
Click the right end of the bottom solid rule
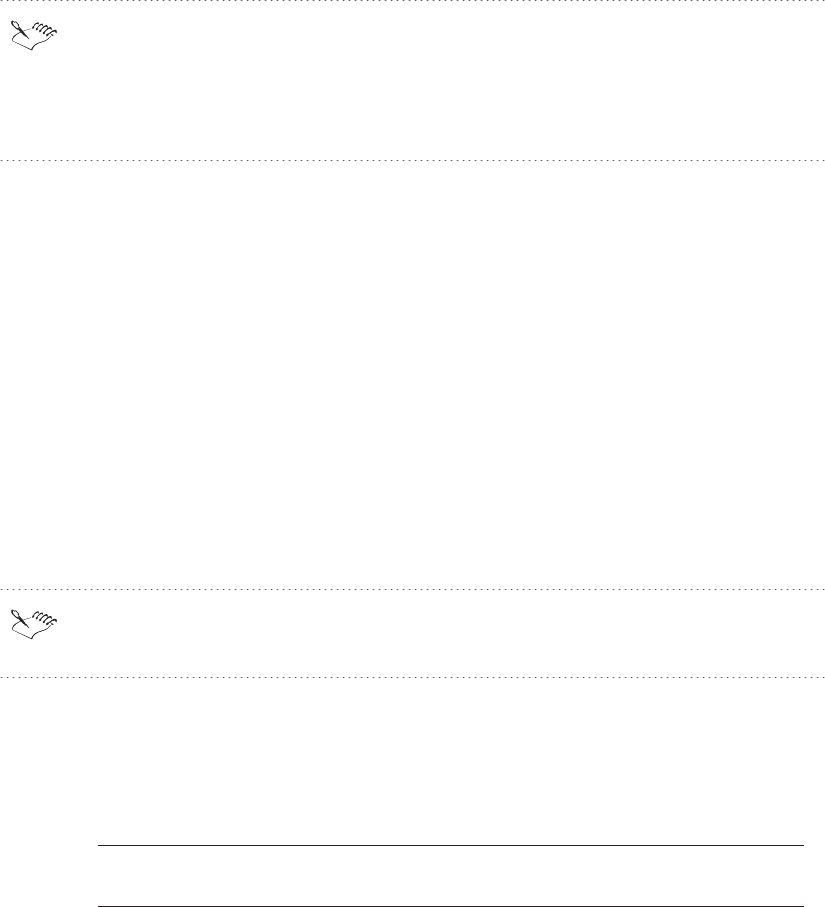point(802,906)
